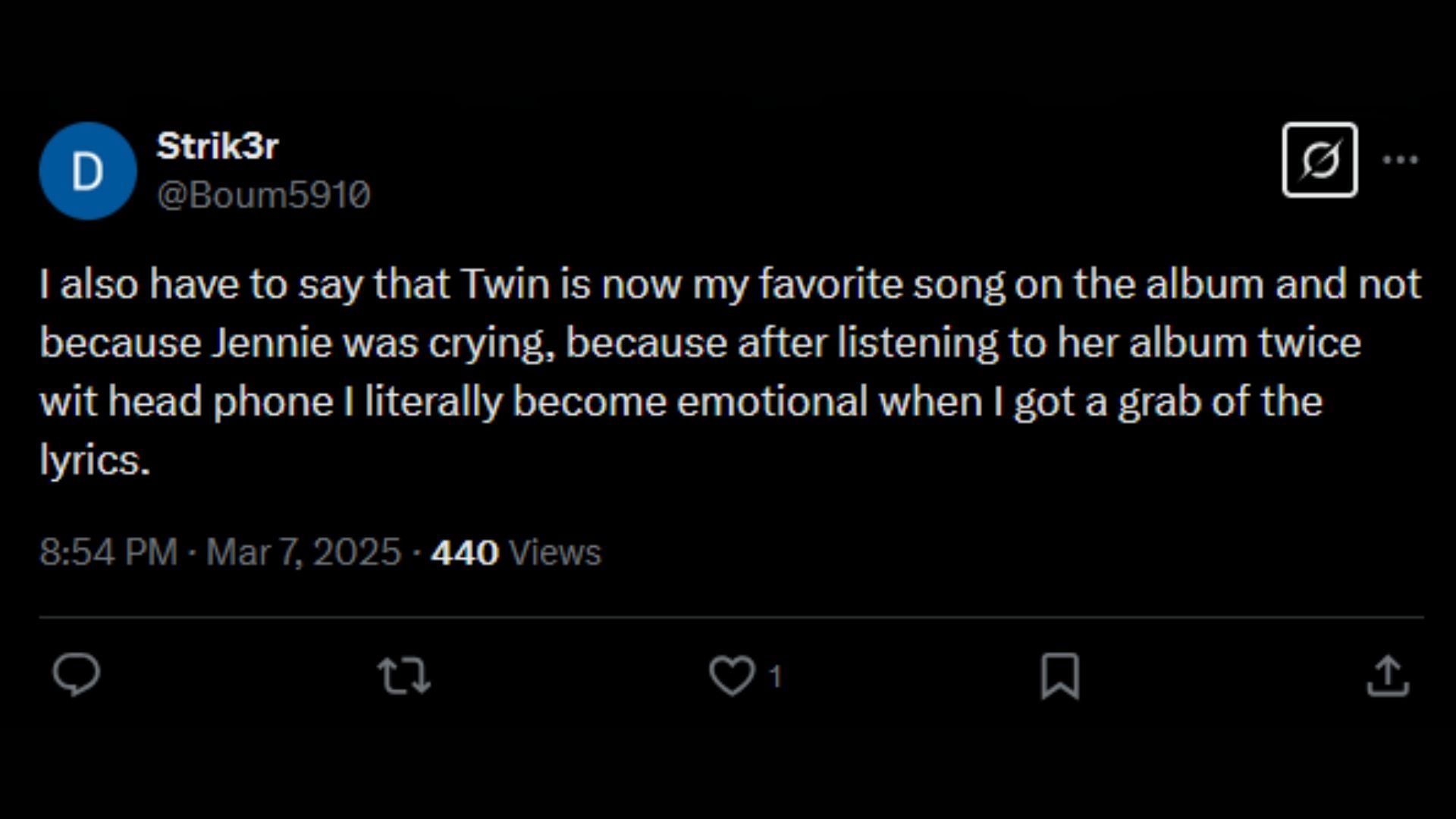Repost this tweet using the arrows icon

tap(404, 676)
